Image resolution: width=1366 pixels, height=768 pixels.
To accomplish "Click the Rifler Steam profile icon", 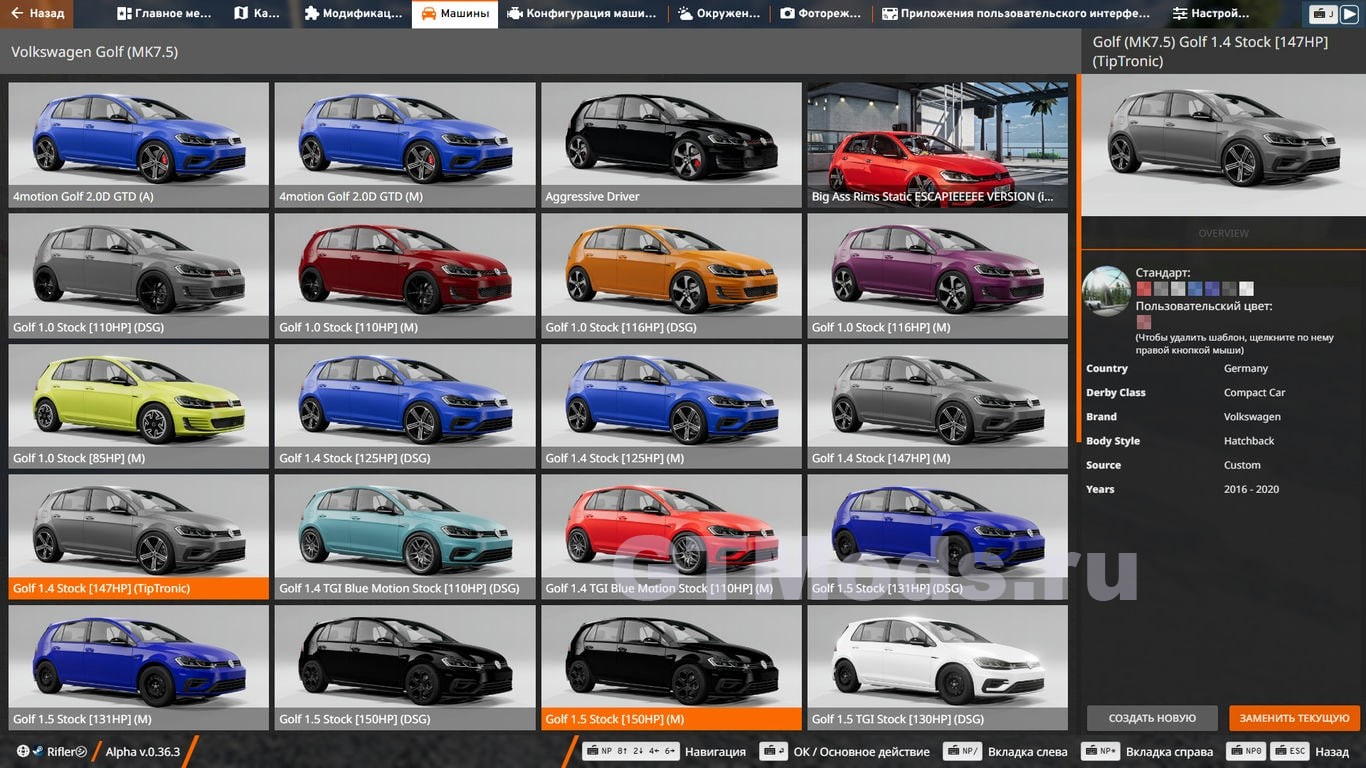I will (38, 751).
